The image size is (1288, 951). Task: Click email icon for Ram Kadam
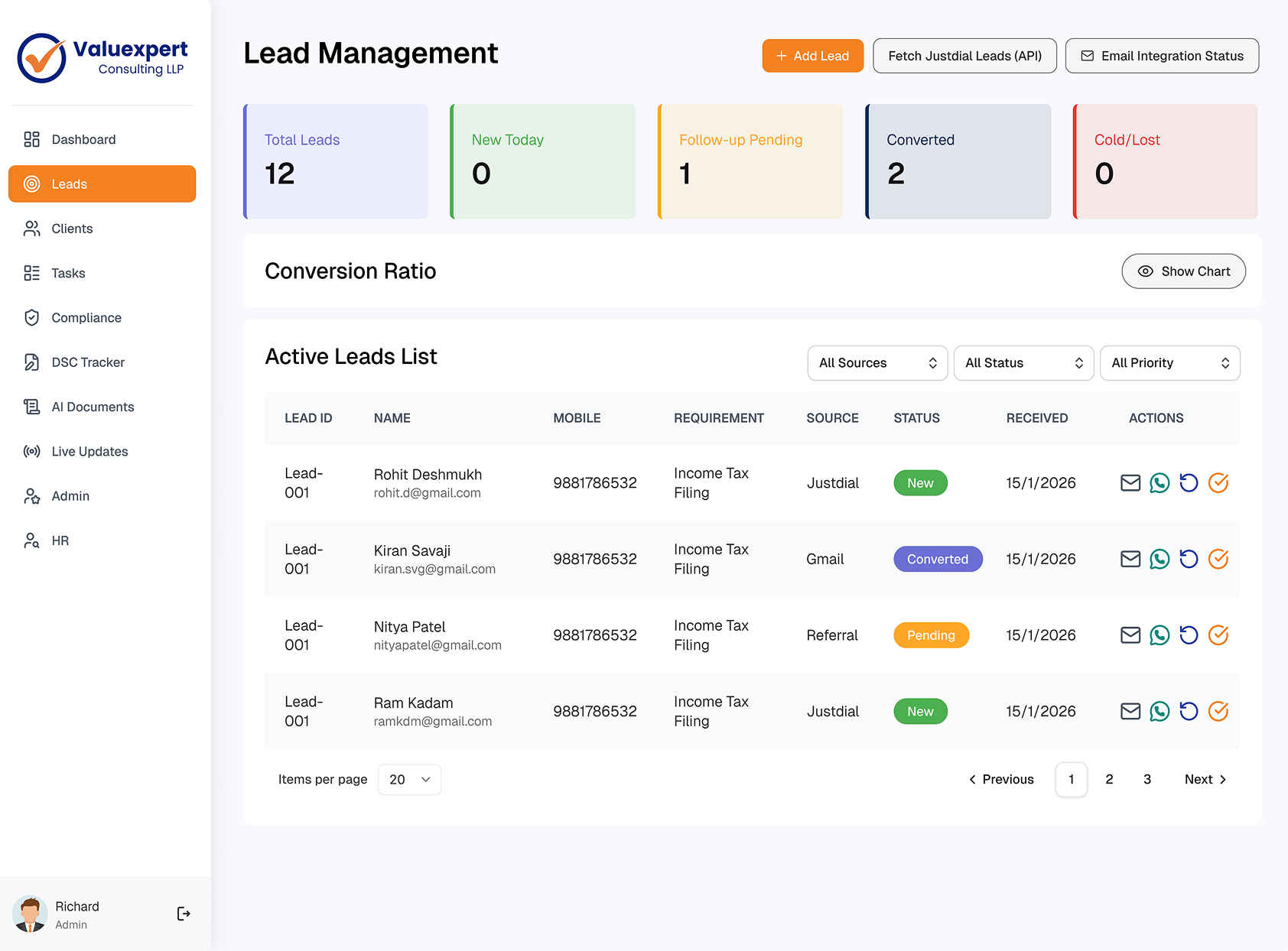click(1130, 711)
